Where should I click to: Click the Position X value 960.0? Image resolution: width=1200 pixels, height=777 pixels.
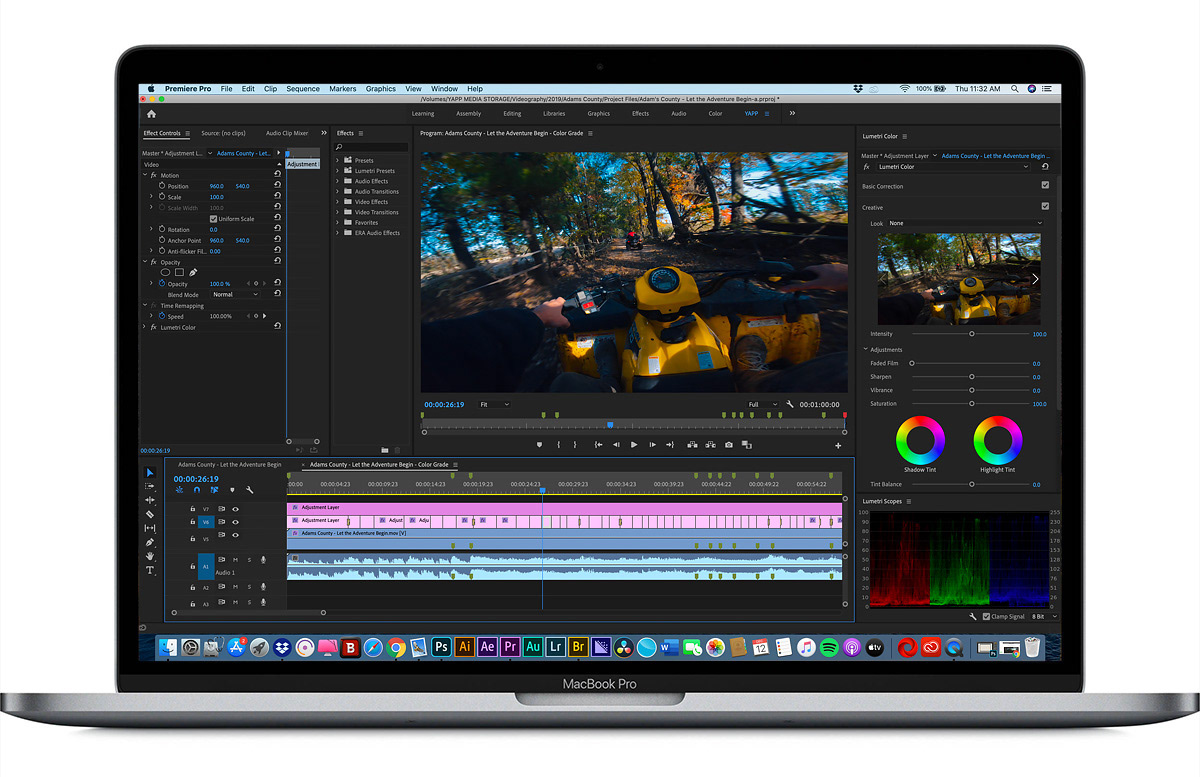coord(216,186)
